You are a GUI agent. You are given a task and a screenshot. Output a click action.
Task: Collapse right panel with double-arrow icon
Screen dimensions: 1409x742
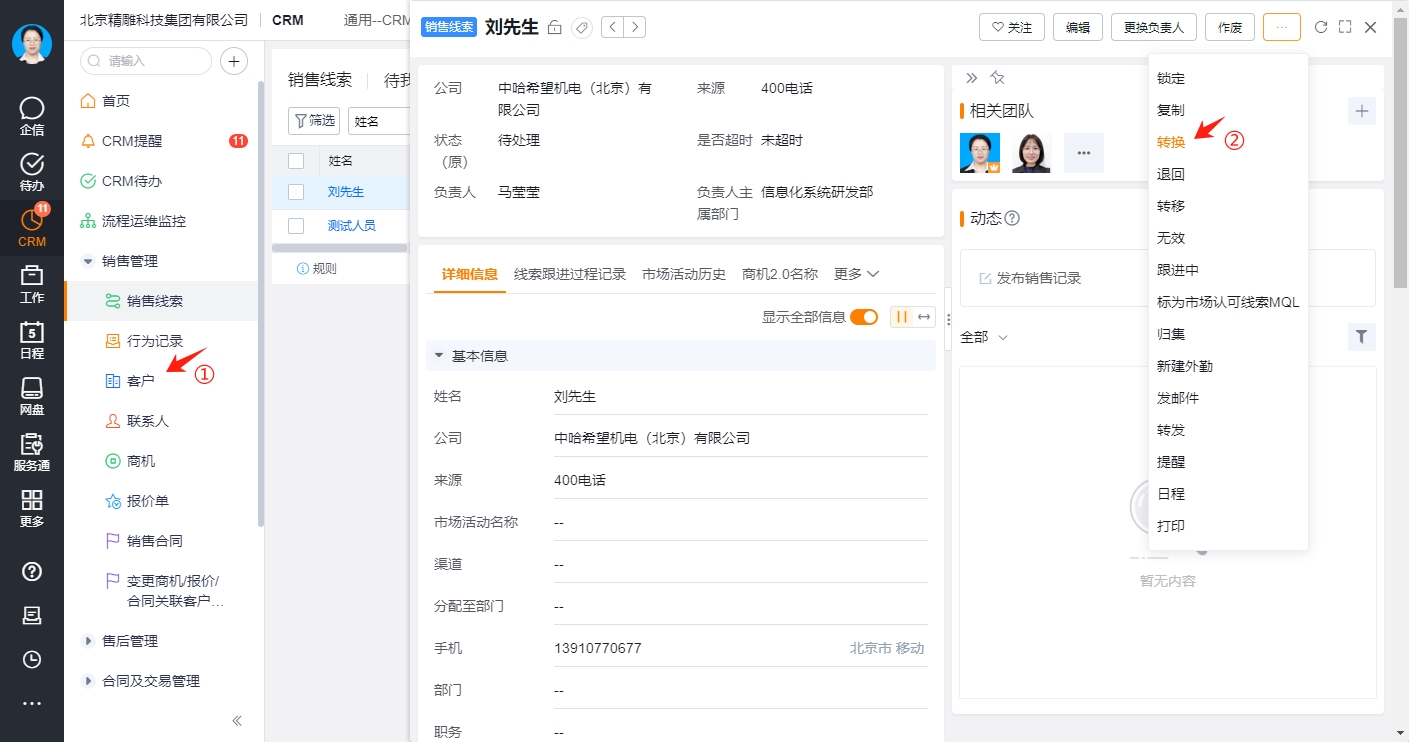point(971,78)
